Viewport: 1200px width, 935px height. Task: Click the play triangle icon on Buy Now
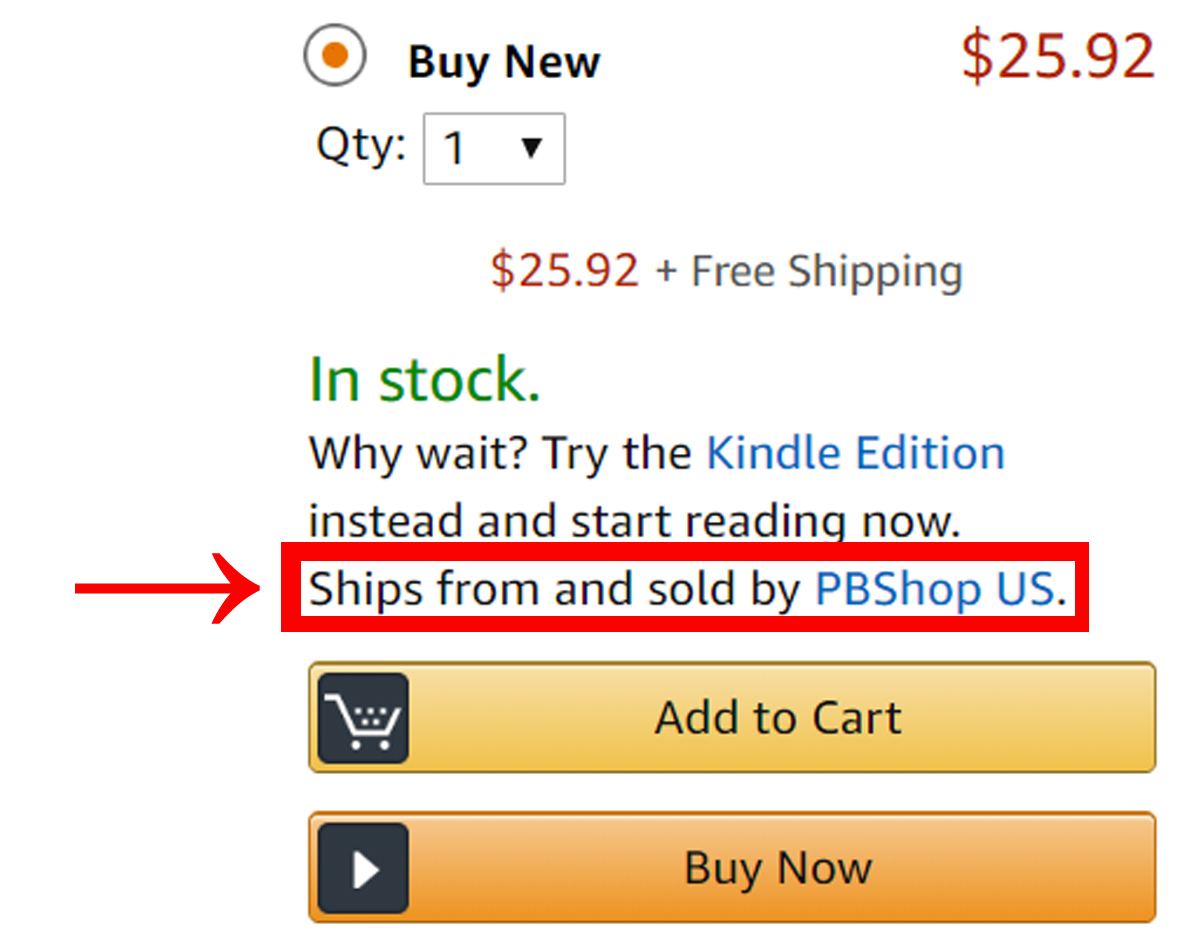pyautogui.click(x=363, y=868)
